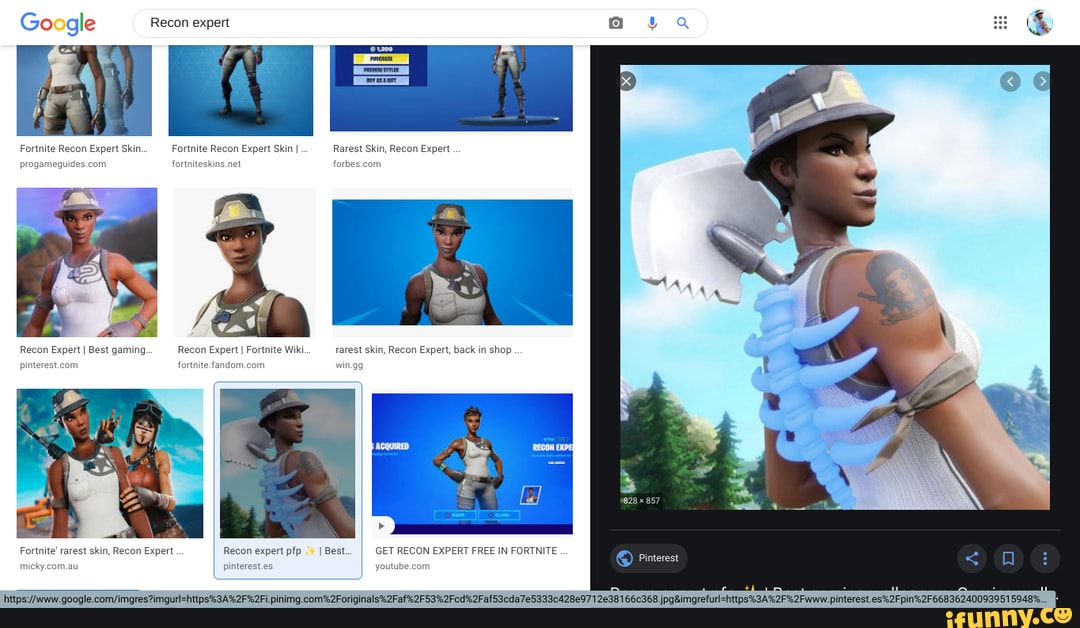Open 'GET RECON EXPERT FREE IN FORTNITE' title
The height and width of the screenshot is (628, 1080).
point(471,551)
